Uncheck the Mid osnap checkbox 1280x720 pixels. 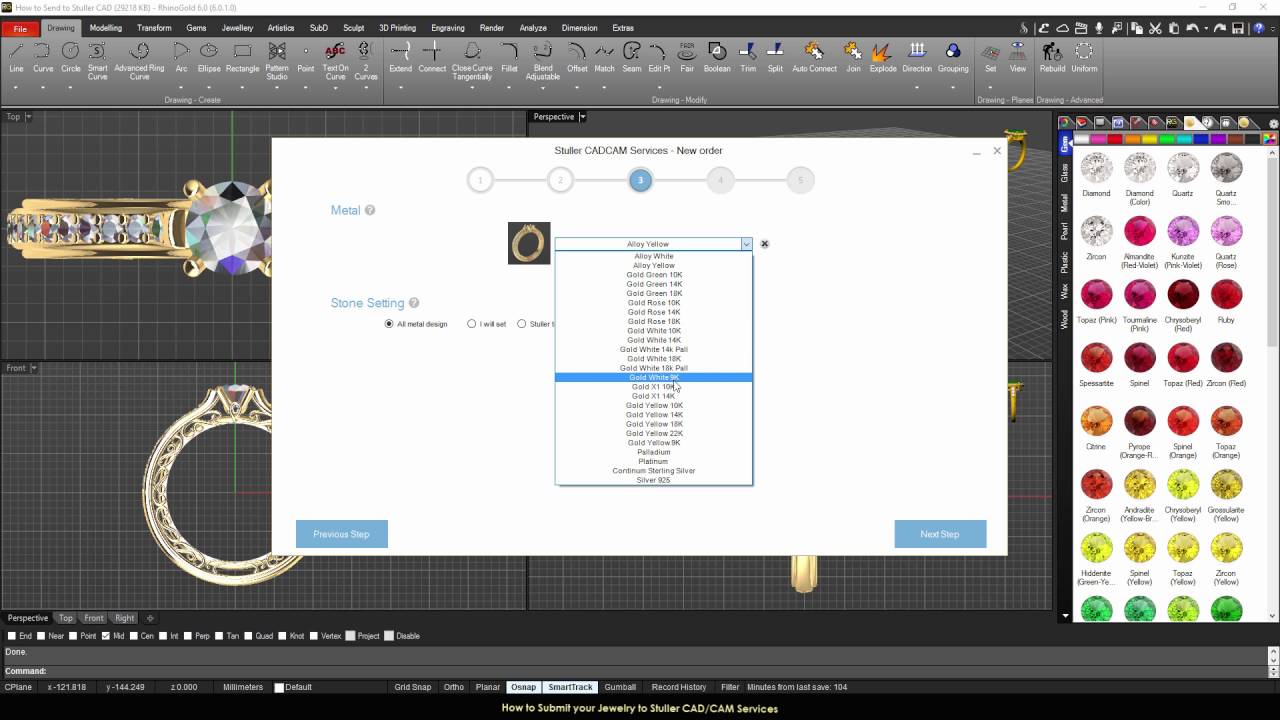[x=106, y=636]
